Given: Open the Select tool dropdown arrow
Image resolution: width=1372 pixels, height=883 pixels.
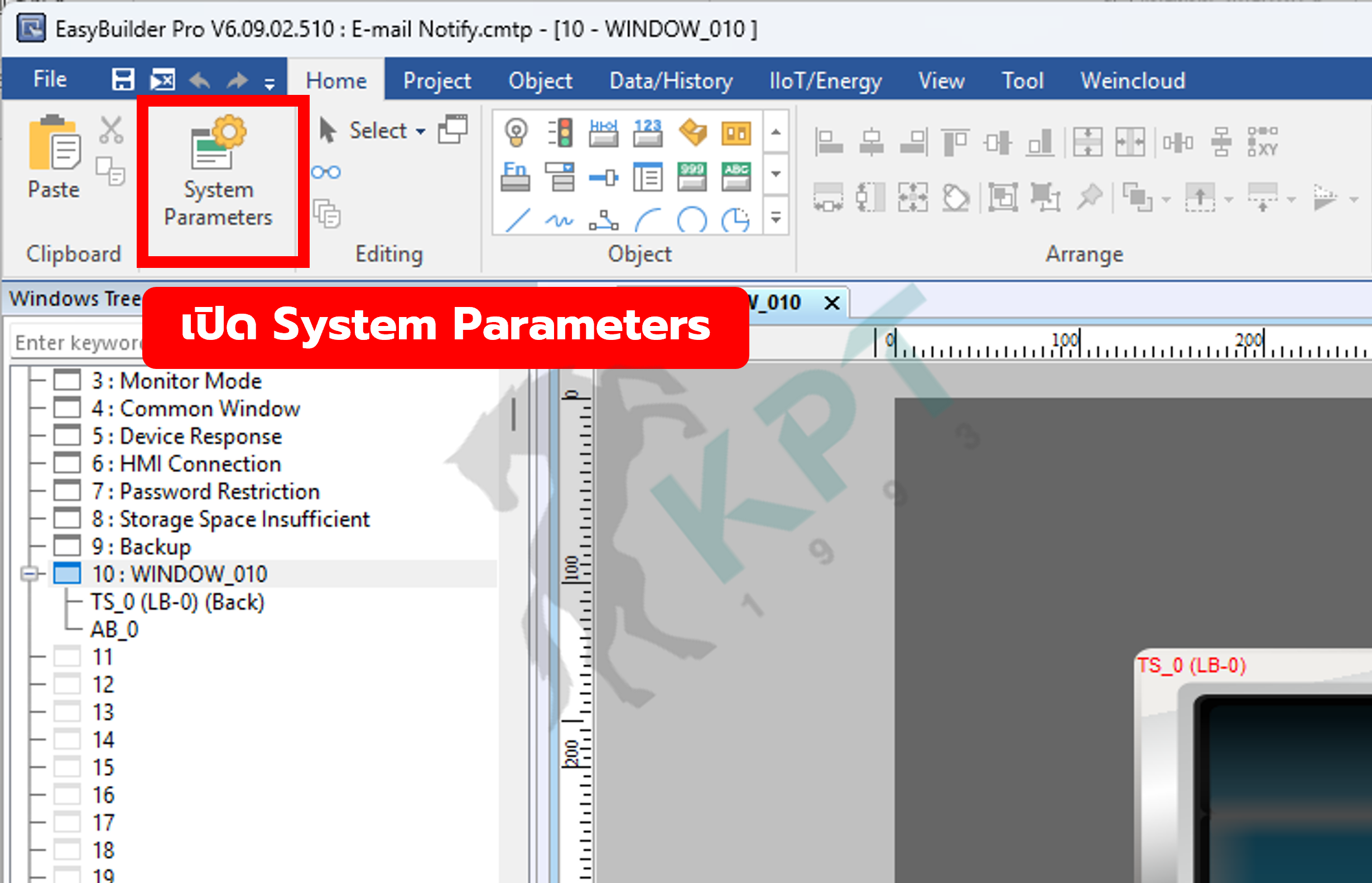Looking at the screenshot, I should [x=421, y=131].
